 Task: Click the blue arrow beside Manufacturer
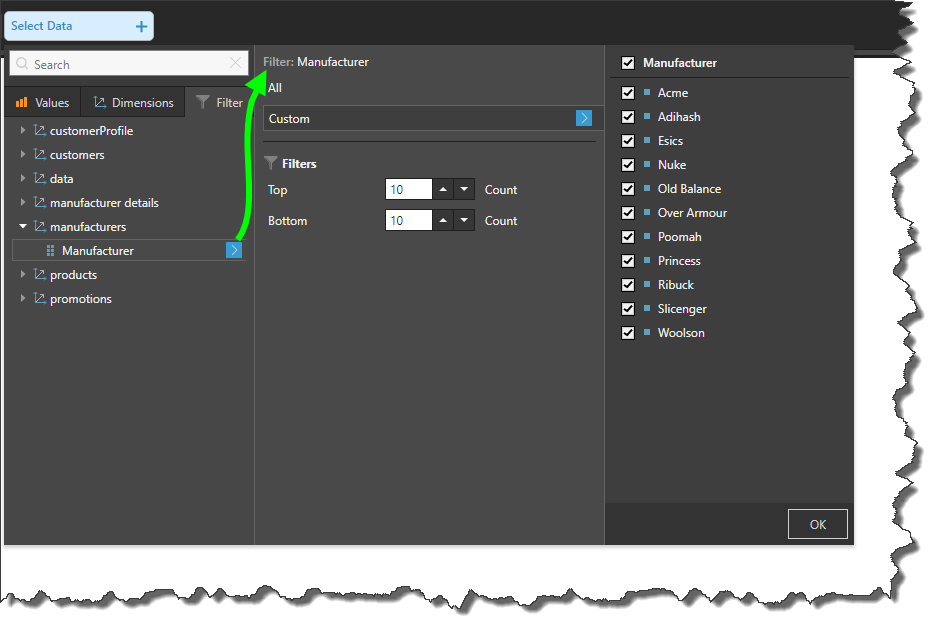[x=234, y=250]
